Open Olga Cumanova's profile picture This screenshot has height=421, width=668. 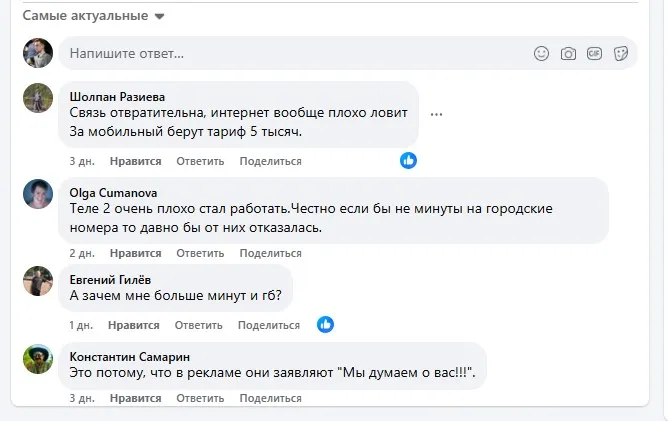(38, 194)
